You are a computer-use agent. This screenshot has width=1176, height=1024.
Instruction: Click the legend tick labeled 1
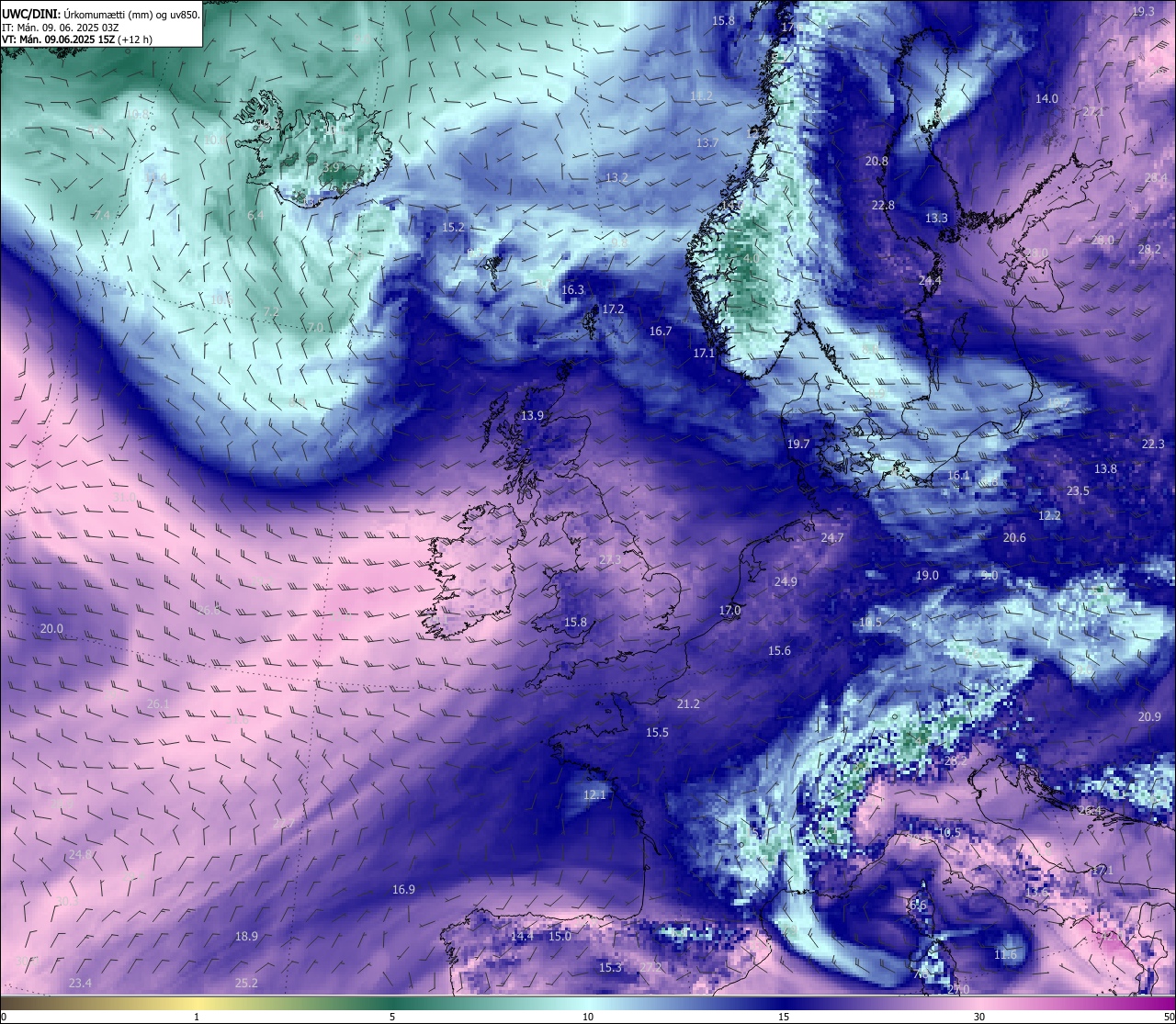[x=197, y=1017]
